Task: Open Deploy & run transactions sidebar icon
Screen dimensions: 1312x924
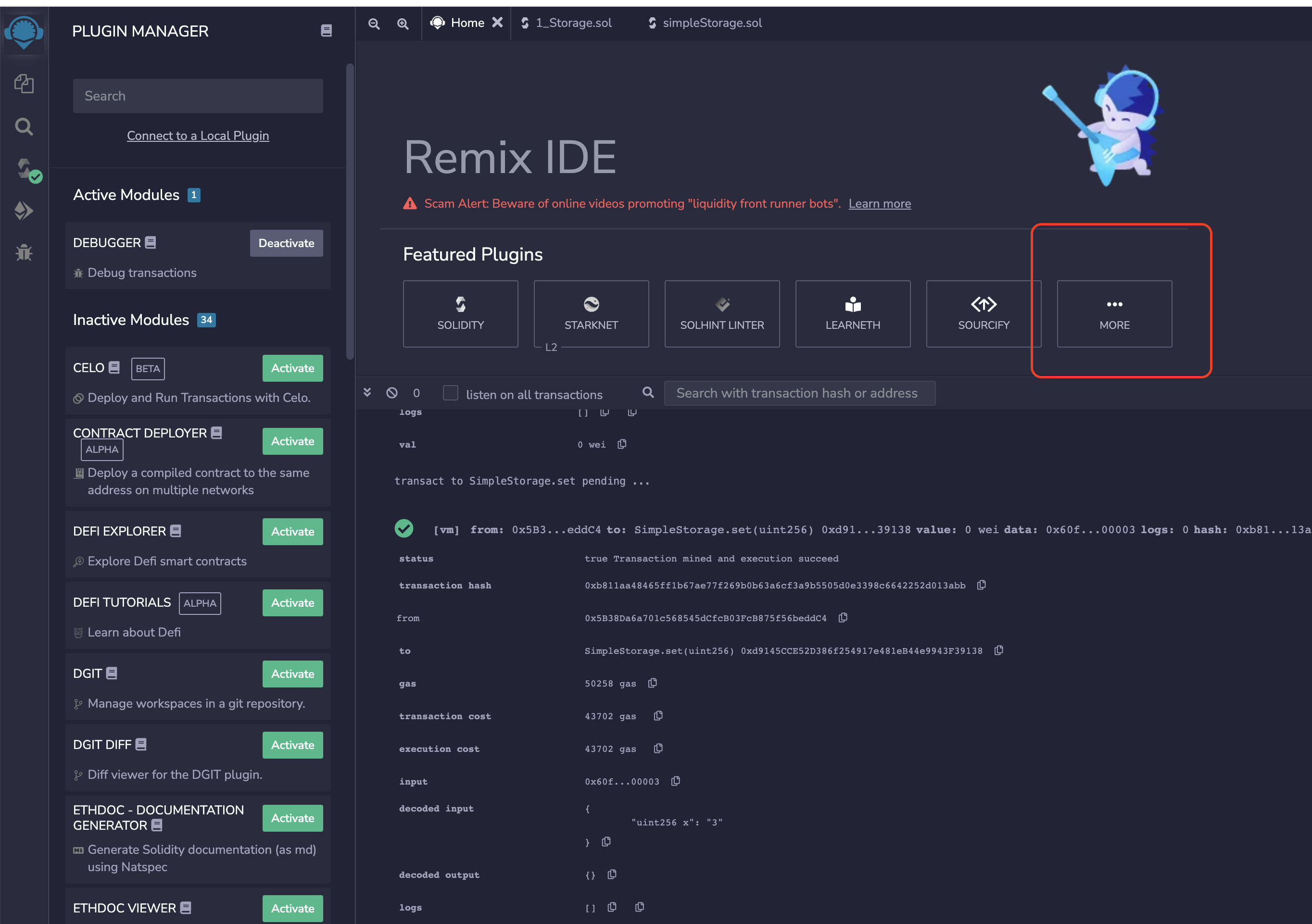Action: pyautogui.click(x=24, y=211)
